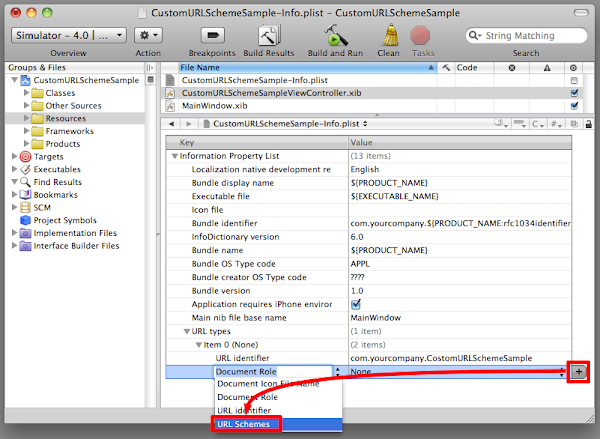Viewport: 600px width, 439px height.
Task: Focus the String Matching search field
Action: click(x=526, y=36)
